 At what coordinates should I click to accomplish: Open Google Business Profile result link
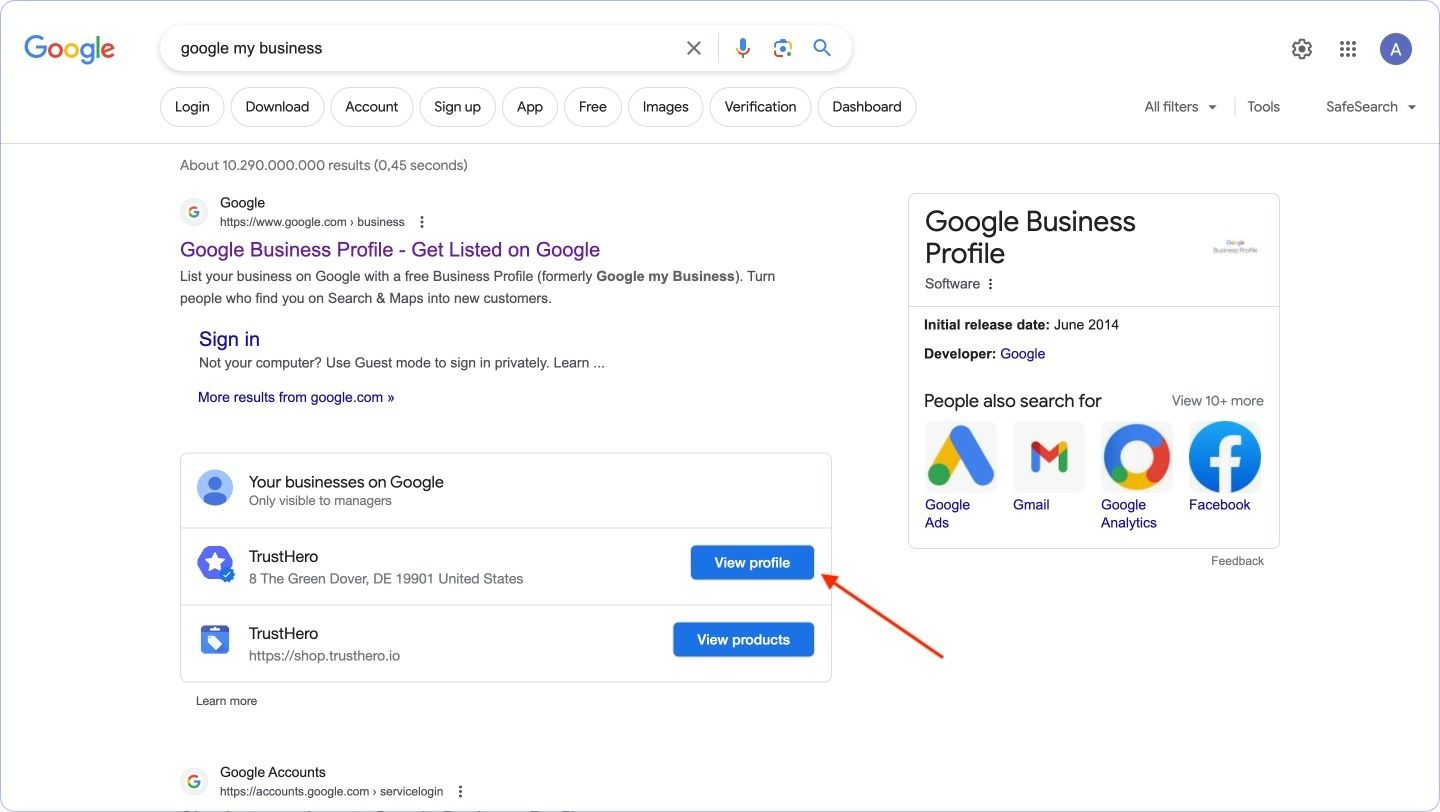point(390,250)
